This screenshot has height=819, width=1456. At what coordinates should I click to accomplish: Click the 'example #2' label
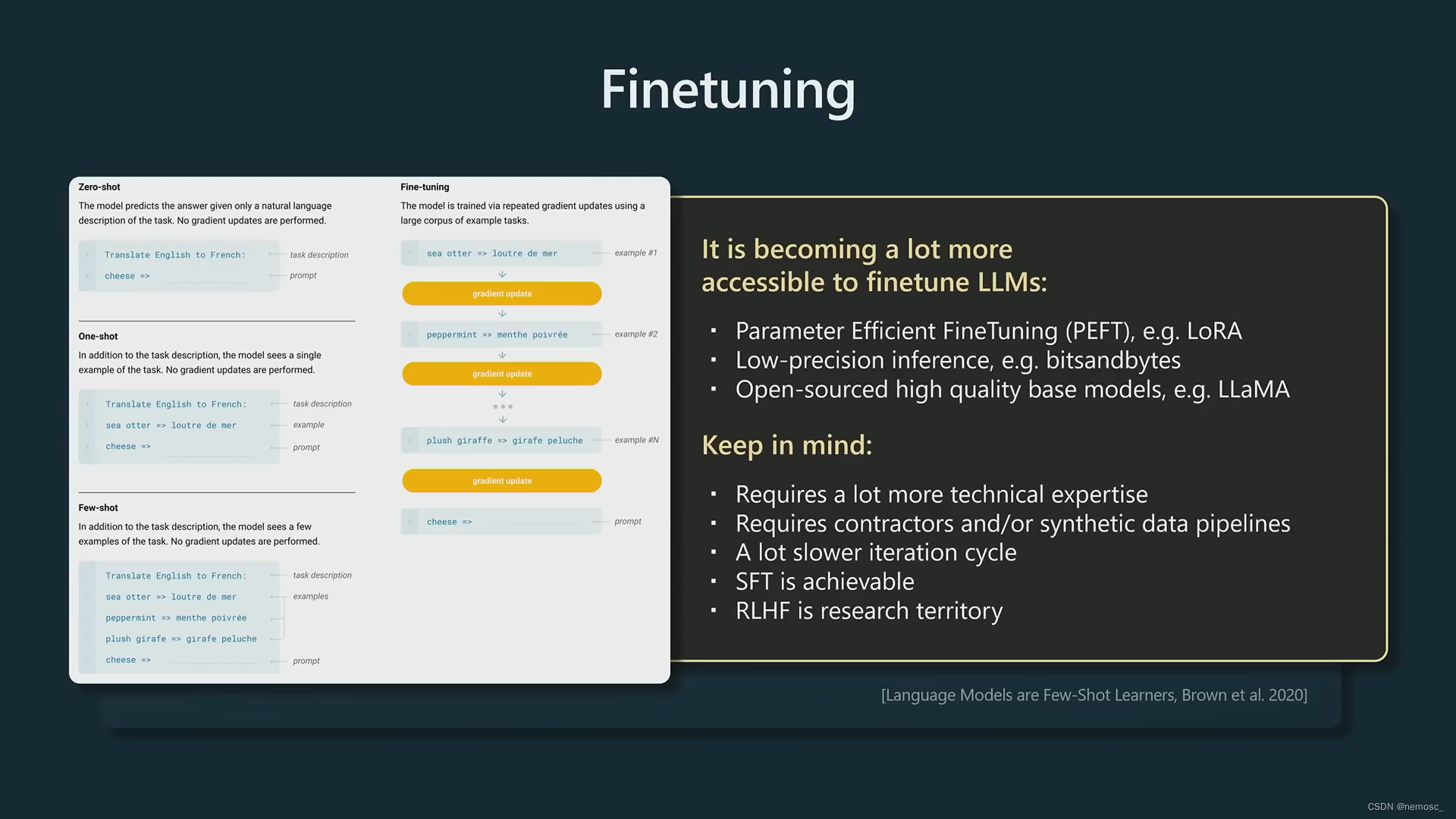[x=636, y=334]
